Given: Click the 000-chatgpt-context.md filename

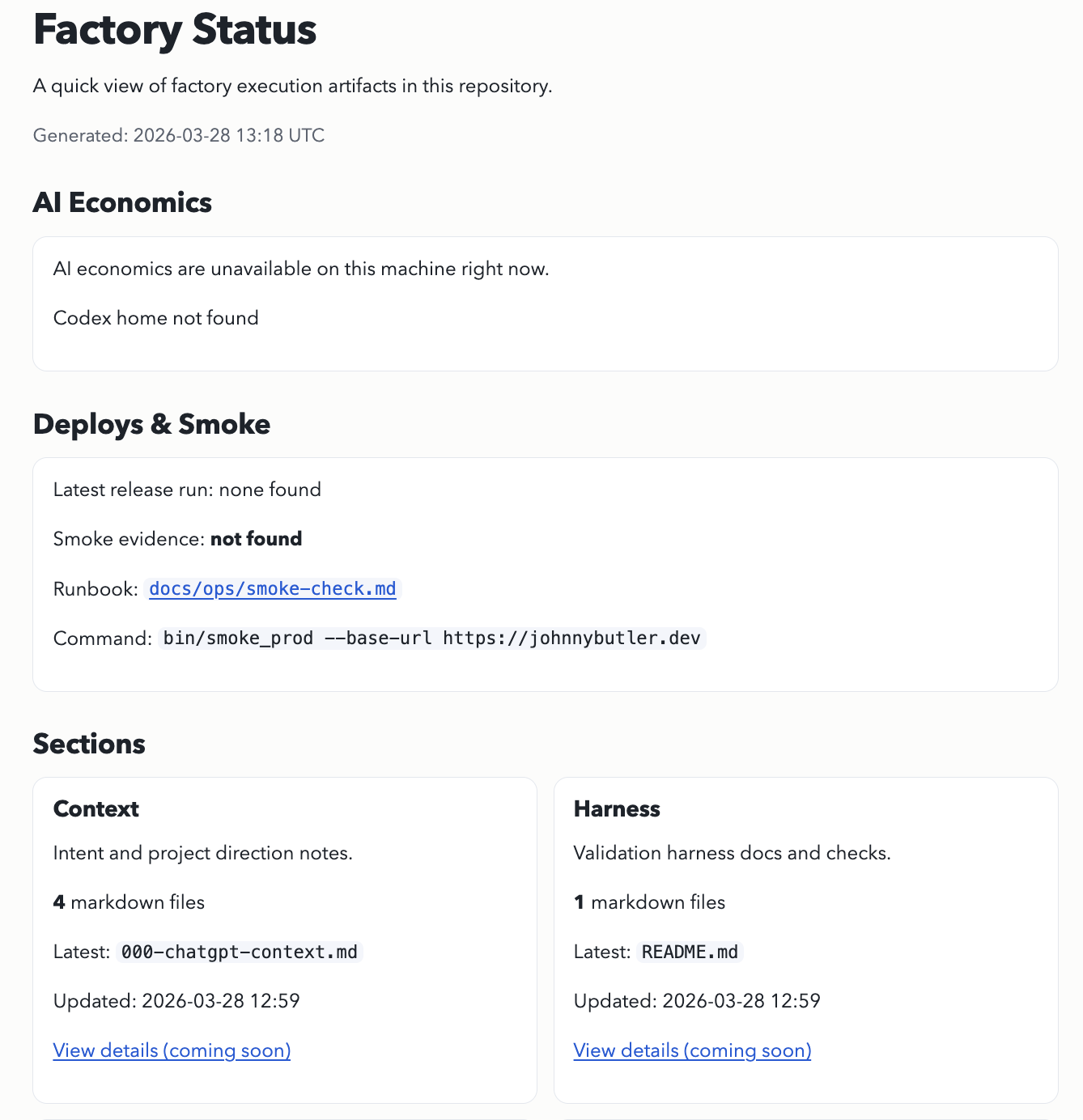Looking at the screenshot, I should 239,952.
